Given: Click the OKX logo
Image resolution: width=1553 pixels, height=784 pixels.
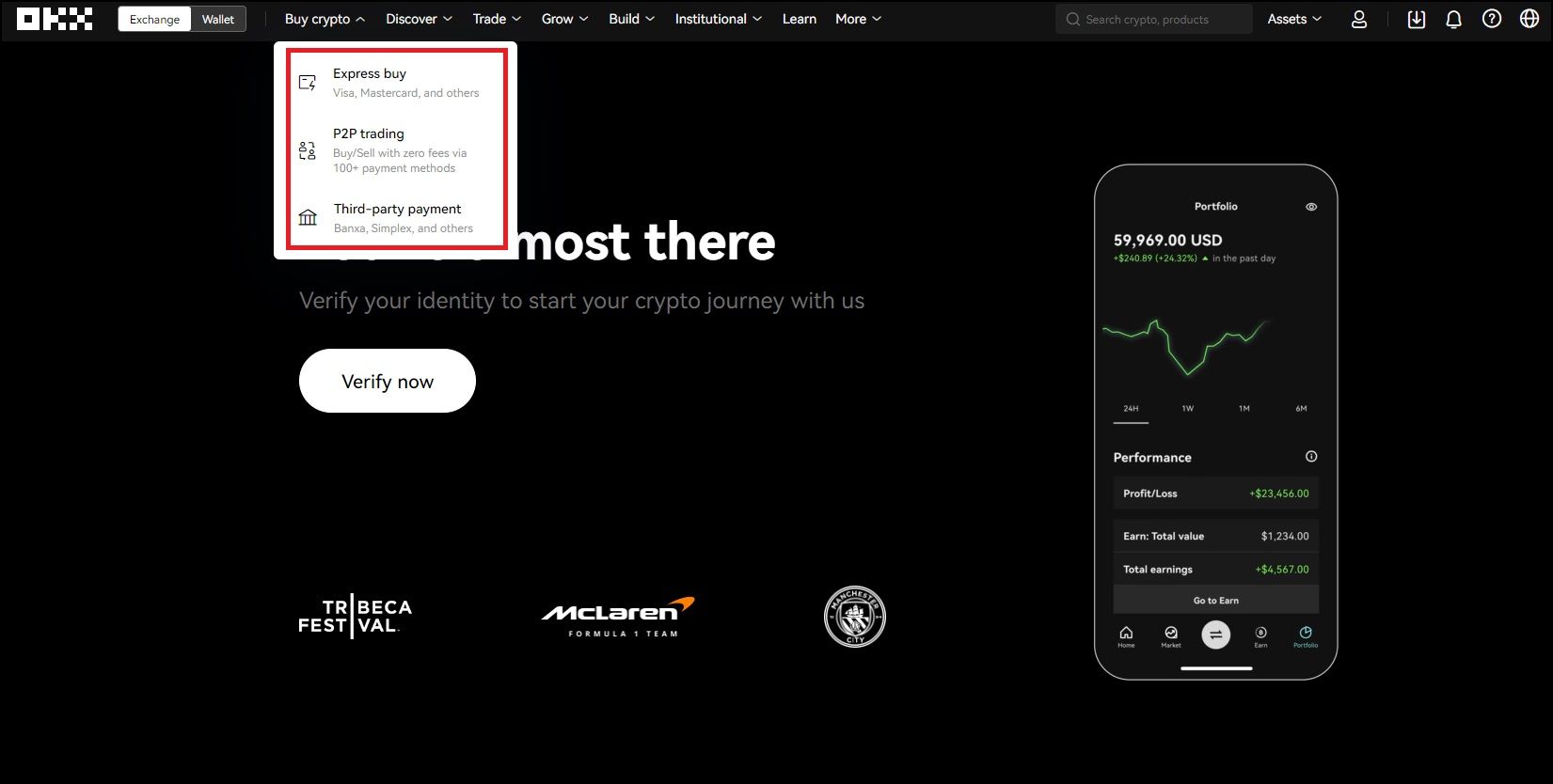Looking at the screenshot, I should click(55, 19).
